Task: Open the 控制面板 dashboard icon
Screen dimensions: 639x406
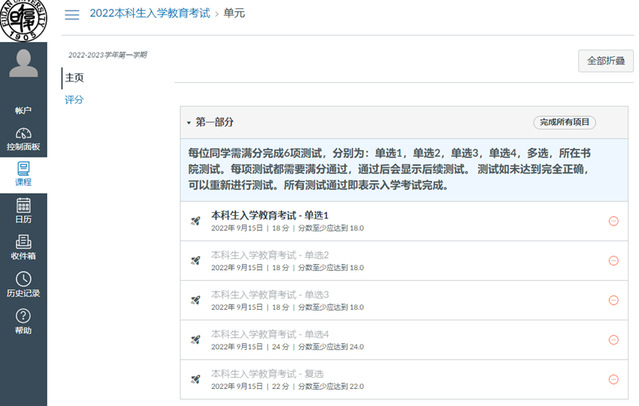Action: pyautogui.click(x=23, y=138)
